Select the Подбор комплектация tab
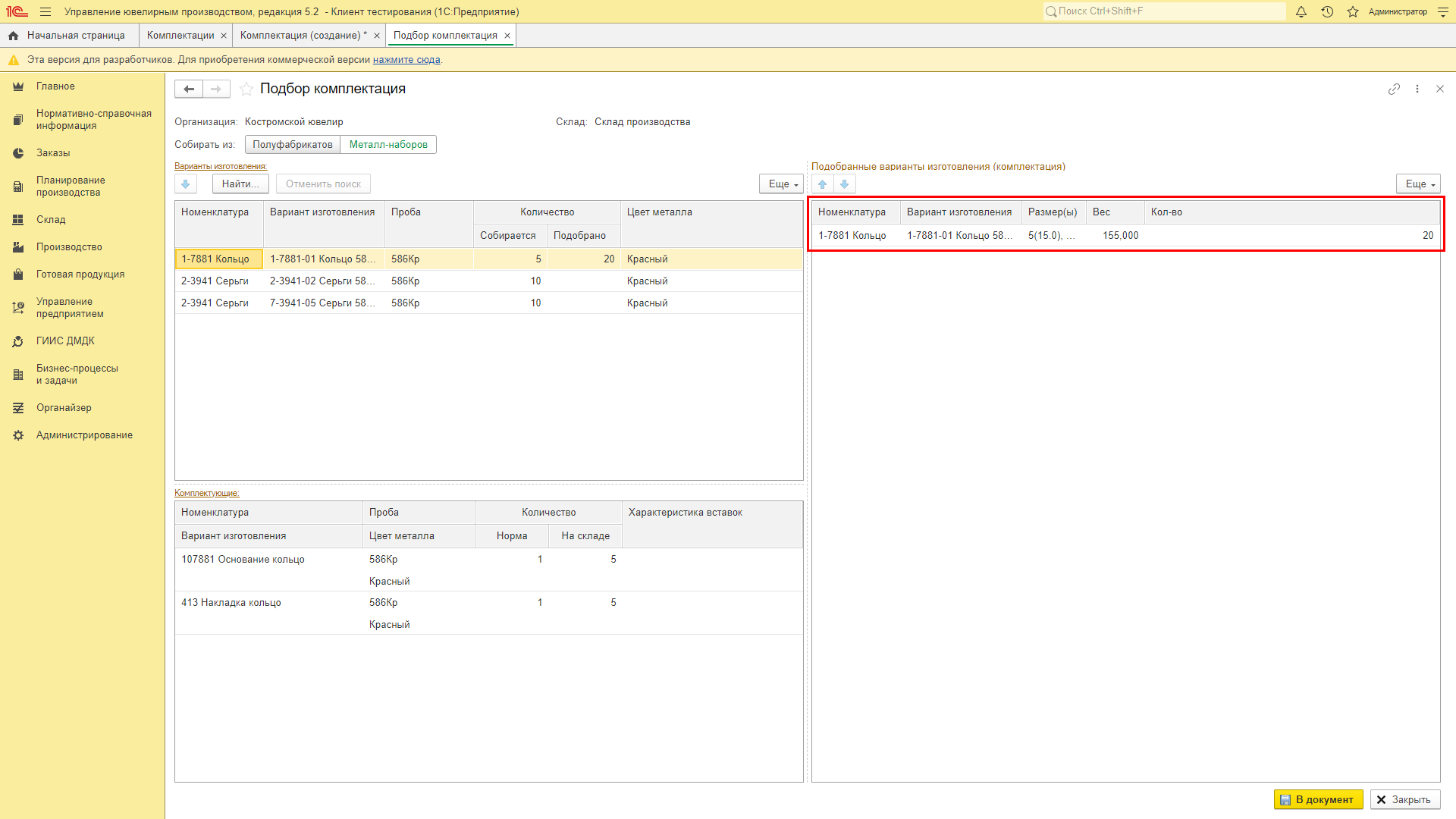The height and width of the screenshot is (819, 1456). tap(445, 36)
